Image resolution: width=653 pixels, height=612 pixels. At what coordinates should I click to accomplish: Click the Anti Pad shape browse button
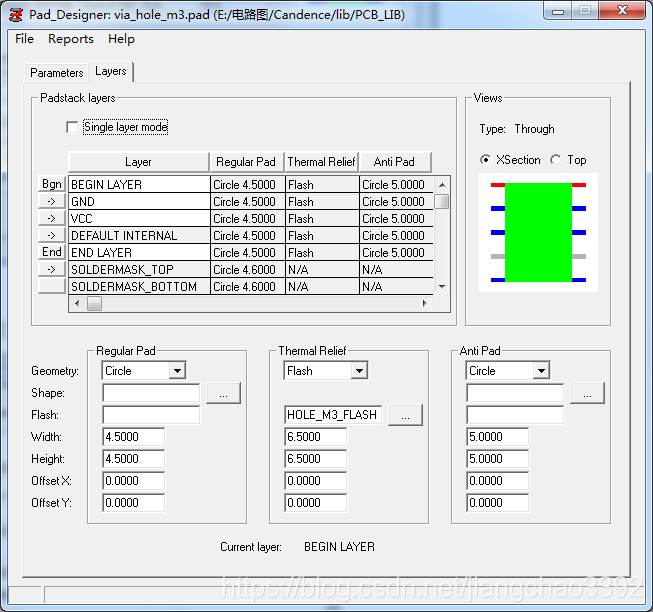click(x=587, y=393)
